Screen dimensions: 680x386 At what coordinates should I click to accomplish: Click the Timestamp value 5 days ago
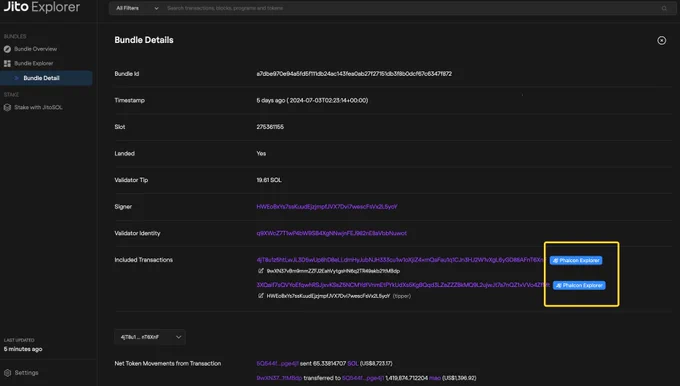click(x=312, y=100)
